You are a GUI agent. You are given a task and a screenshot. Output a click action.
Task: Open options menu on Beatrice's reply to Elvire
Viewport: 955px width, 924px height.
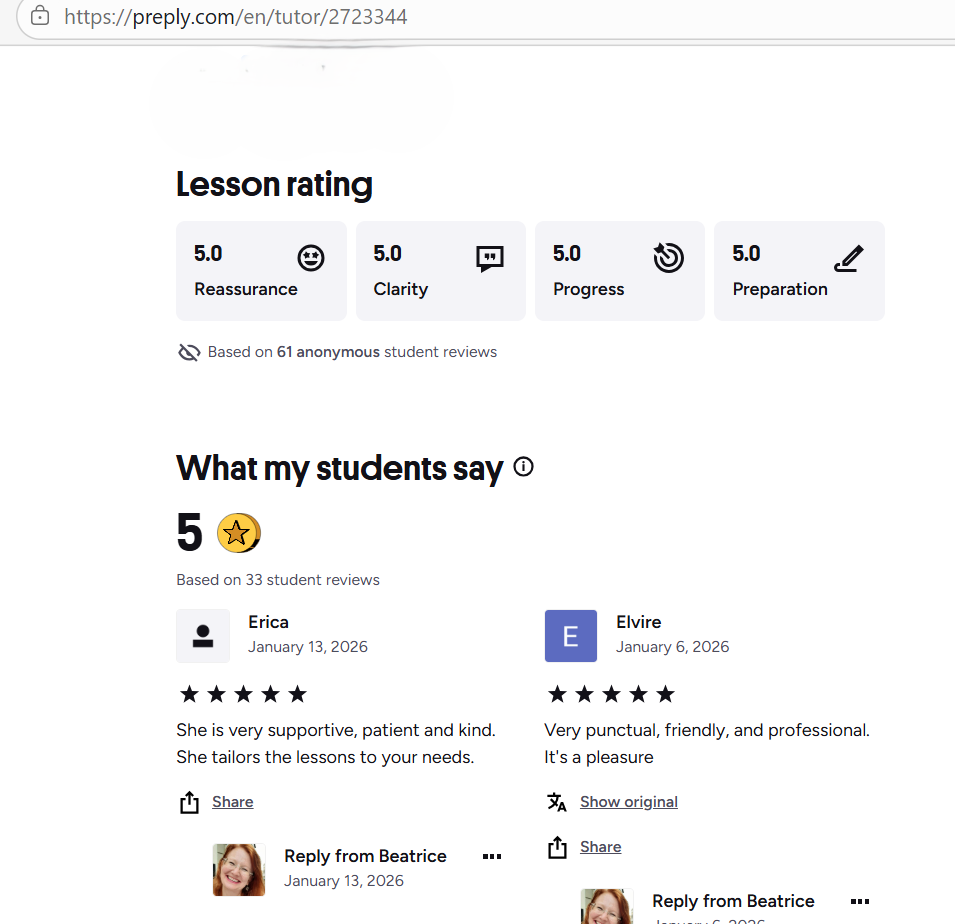[859, 902]
